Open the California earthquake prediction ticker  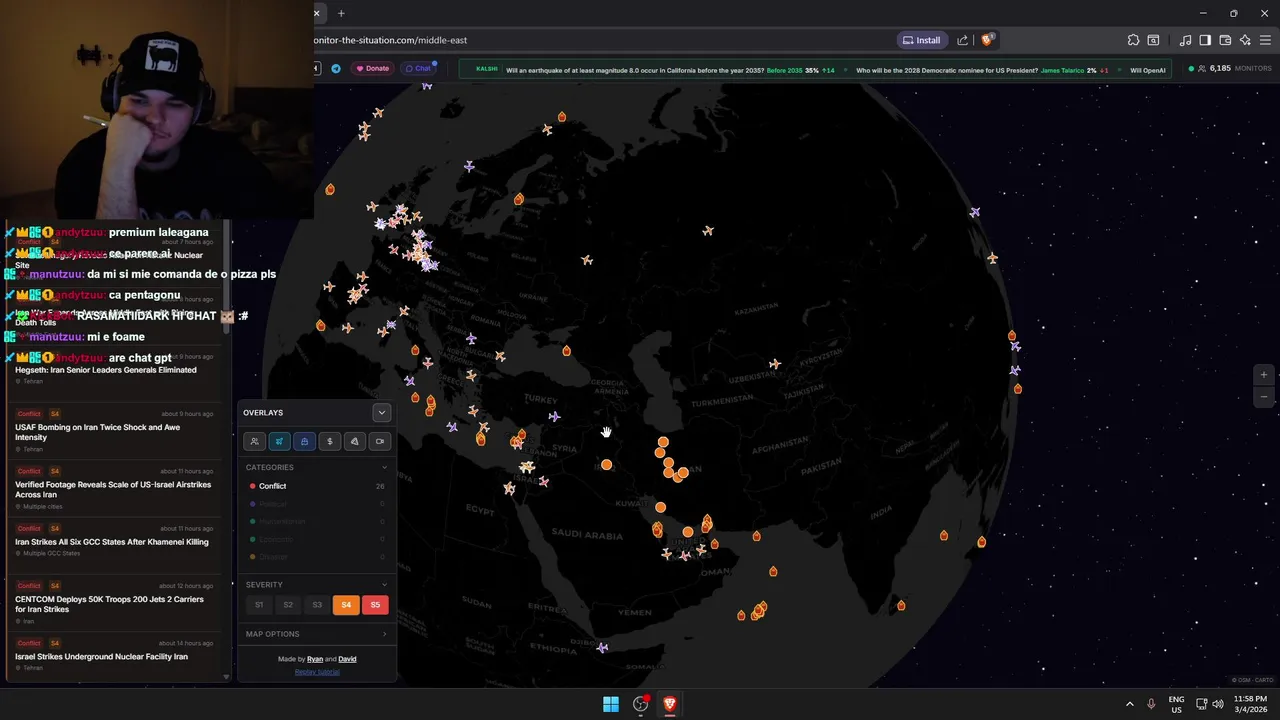click(x=671, y=70)
